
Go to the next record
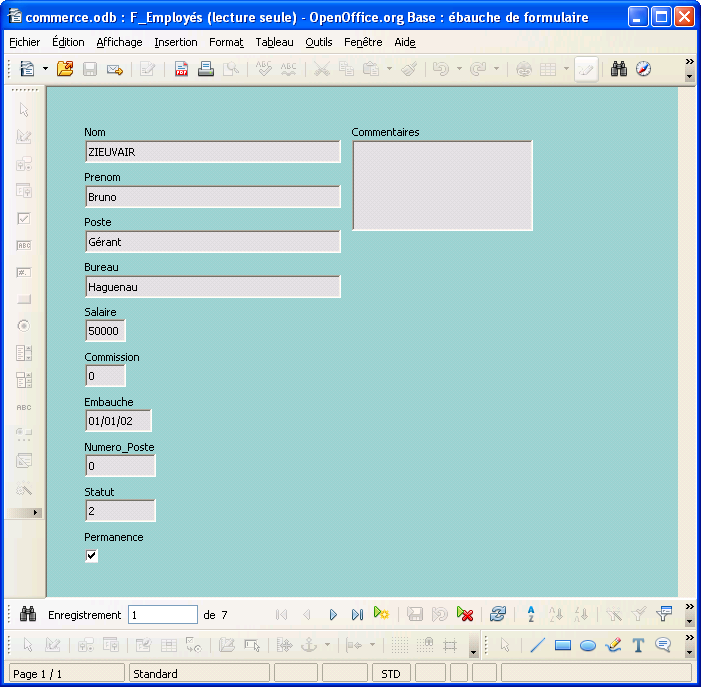(333, 615)
